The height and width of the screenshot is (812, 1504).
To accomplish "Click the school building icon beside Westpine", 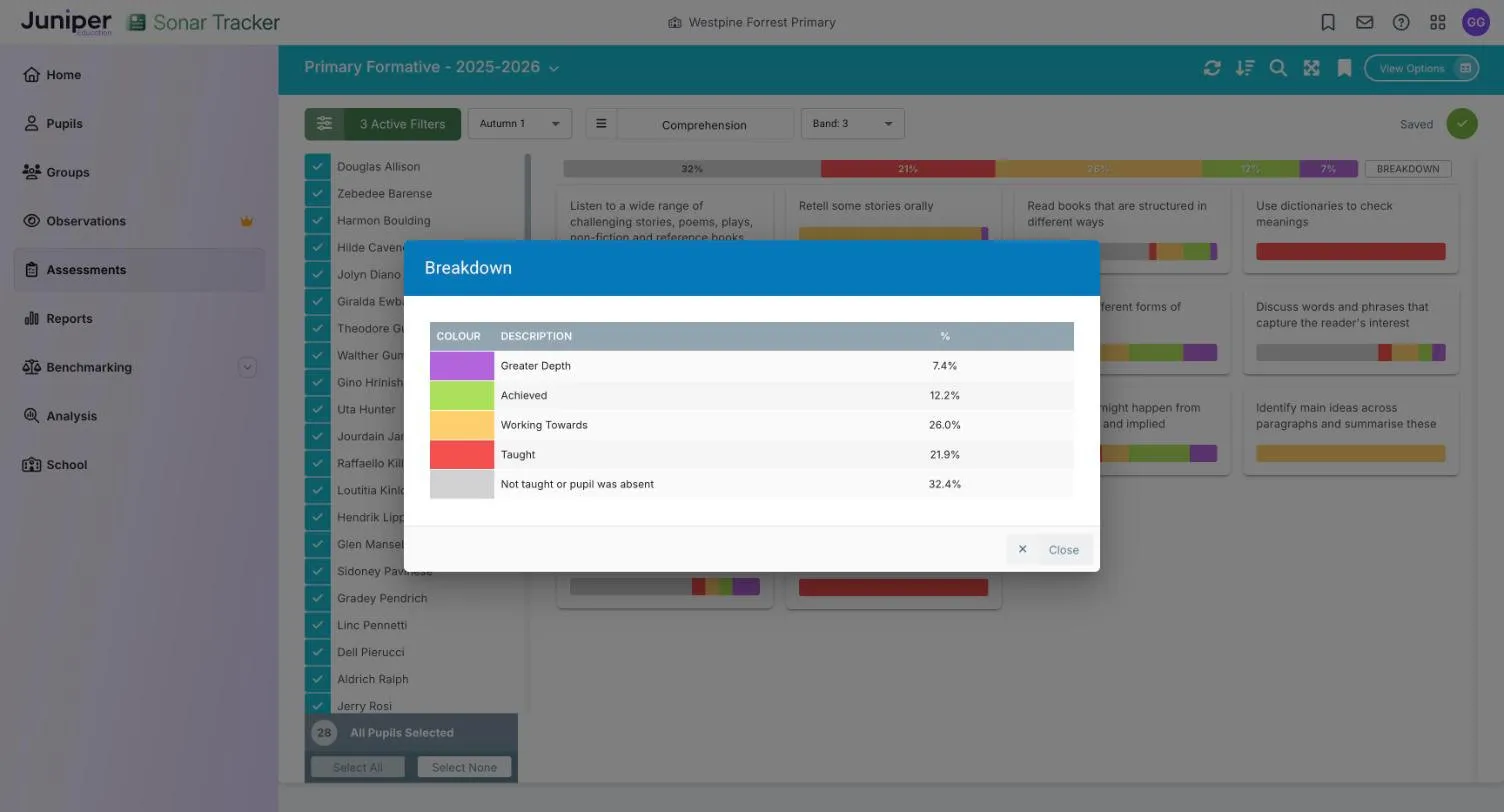I will 675,23.
